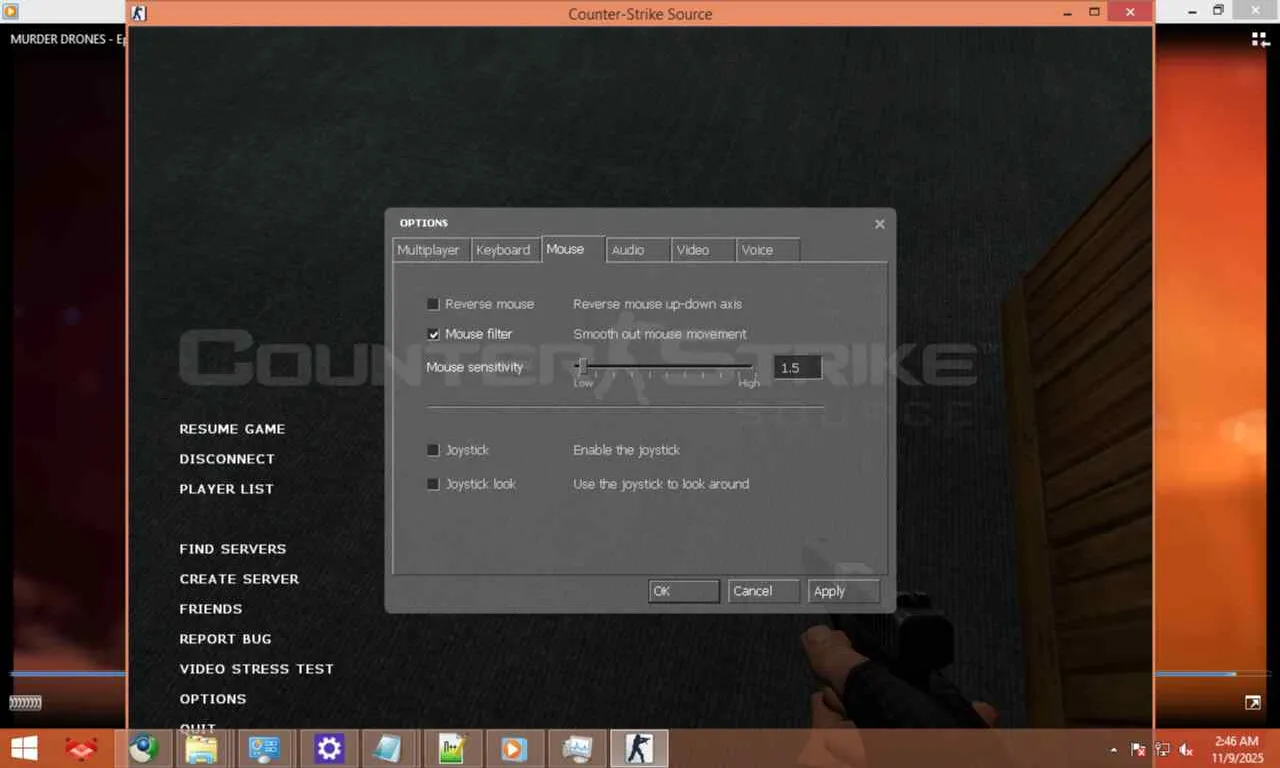Click the media player icon in its title bar

coord(11,11)
